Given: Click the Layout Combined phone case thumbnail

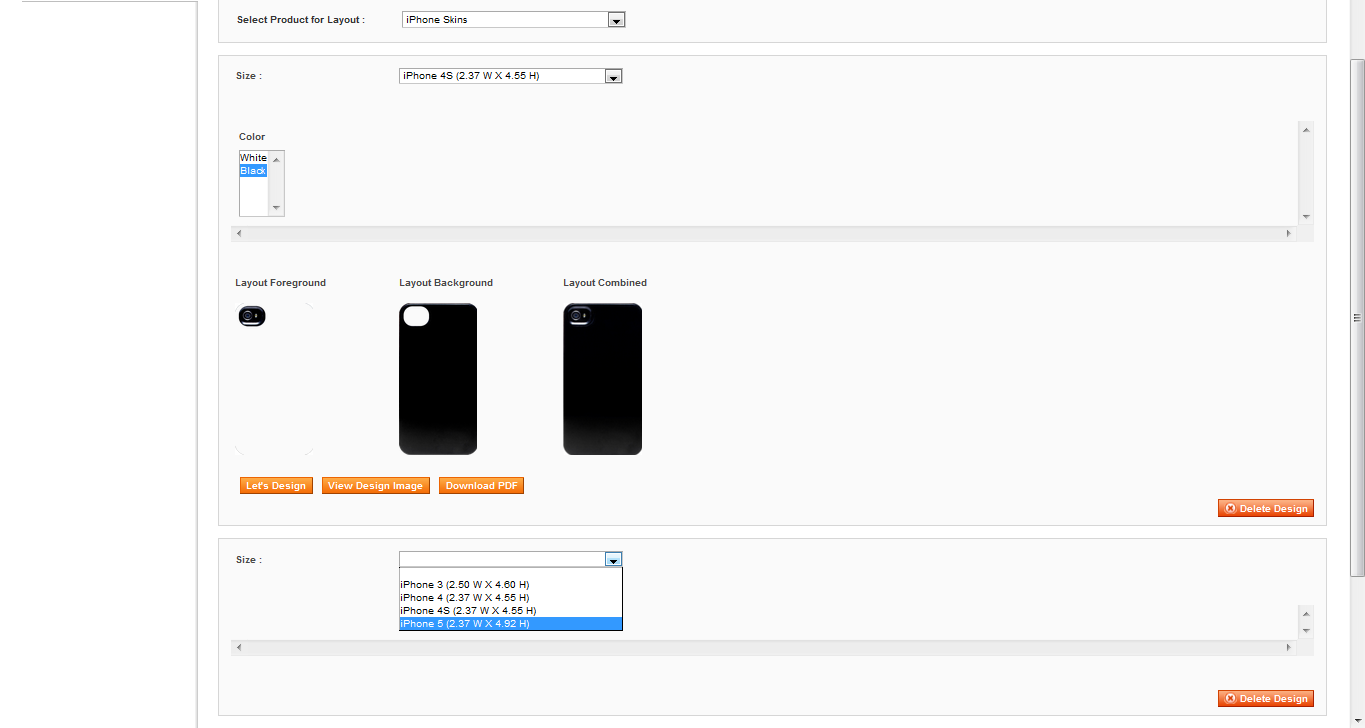Looking at the screenshot, I should (x=602, y=379).
